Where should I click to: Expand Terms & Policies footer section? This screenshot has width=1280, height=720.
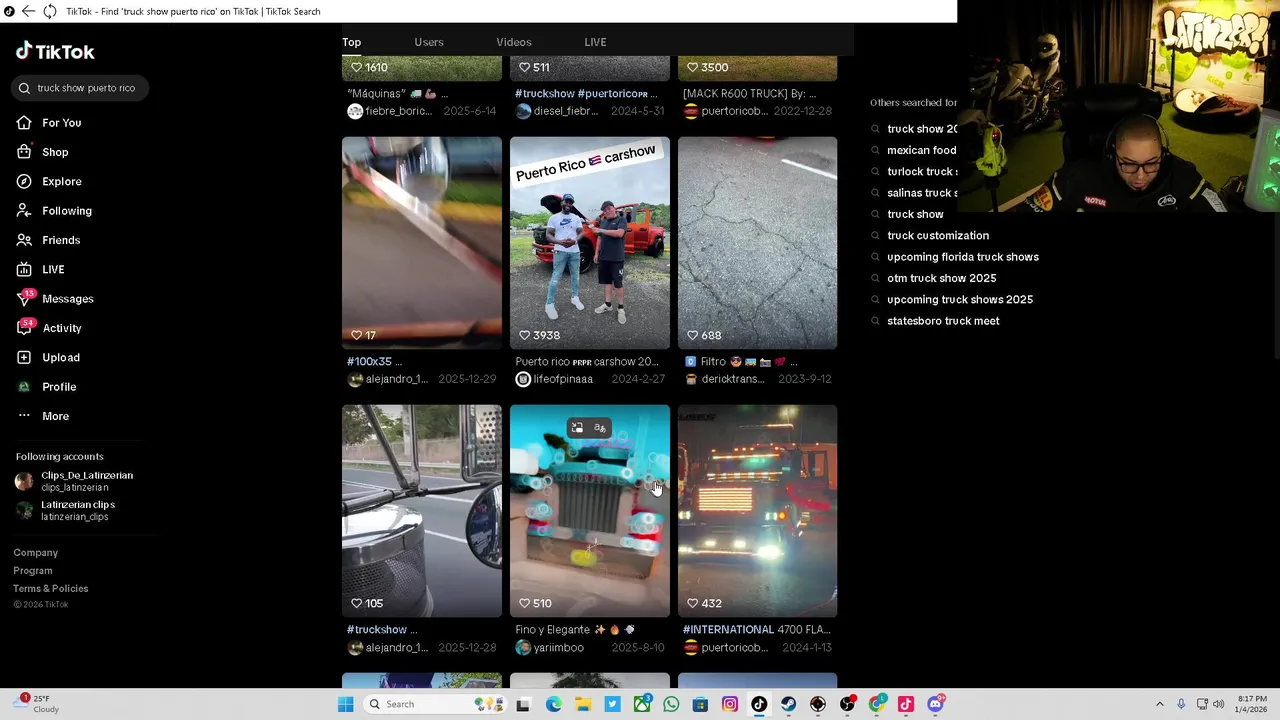51,589
